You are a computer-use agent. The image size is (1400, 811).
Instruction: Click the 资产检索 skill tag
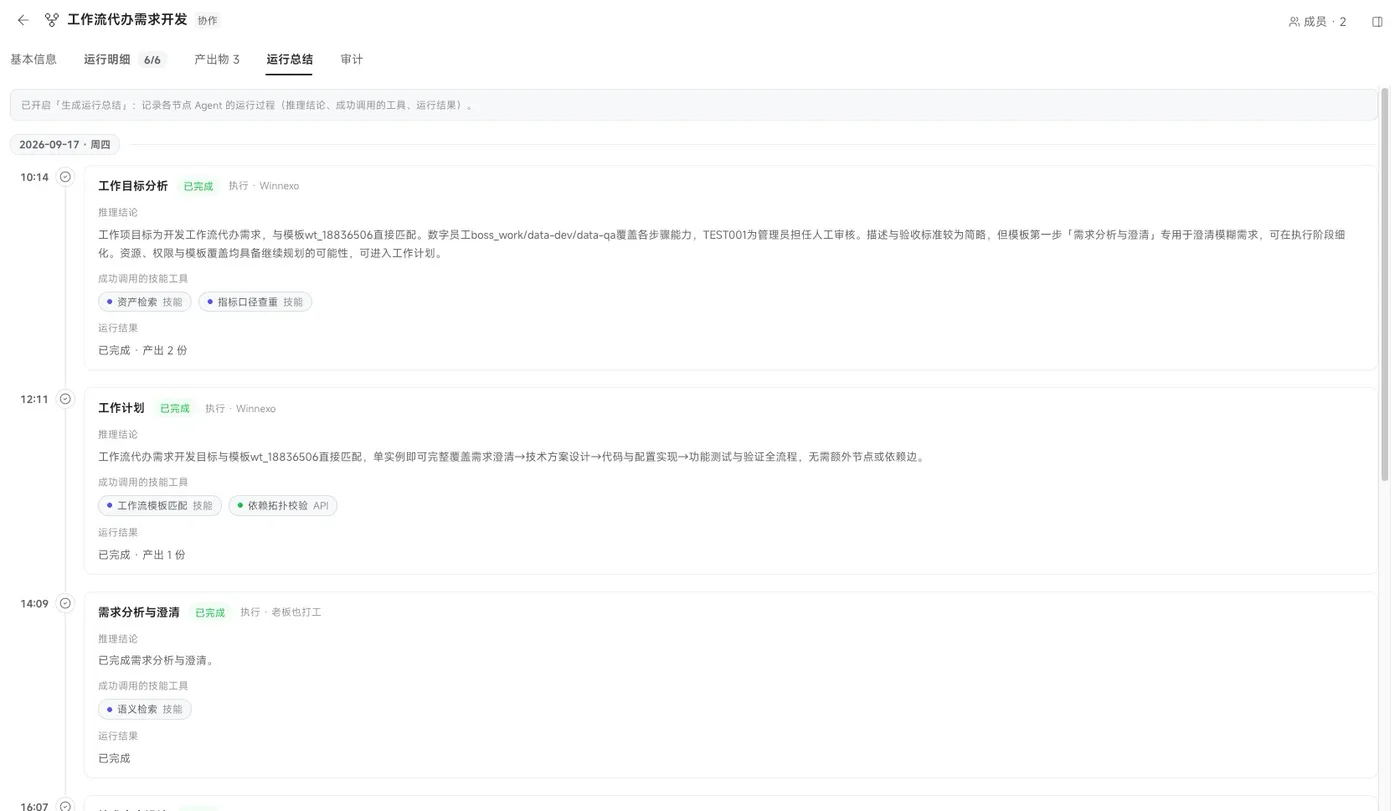(x=145, y=302)
